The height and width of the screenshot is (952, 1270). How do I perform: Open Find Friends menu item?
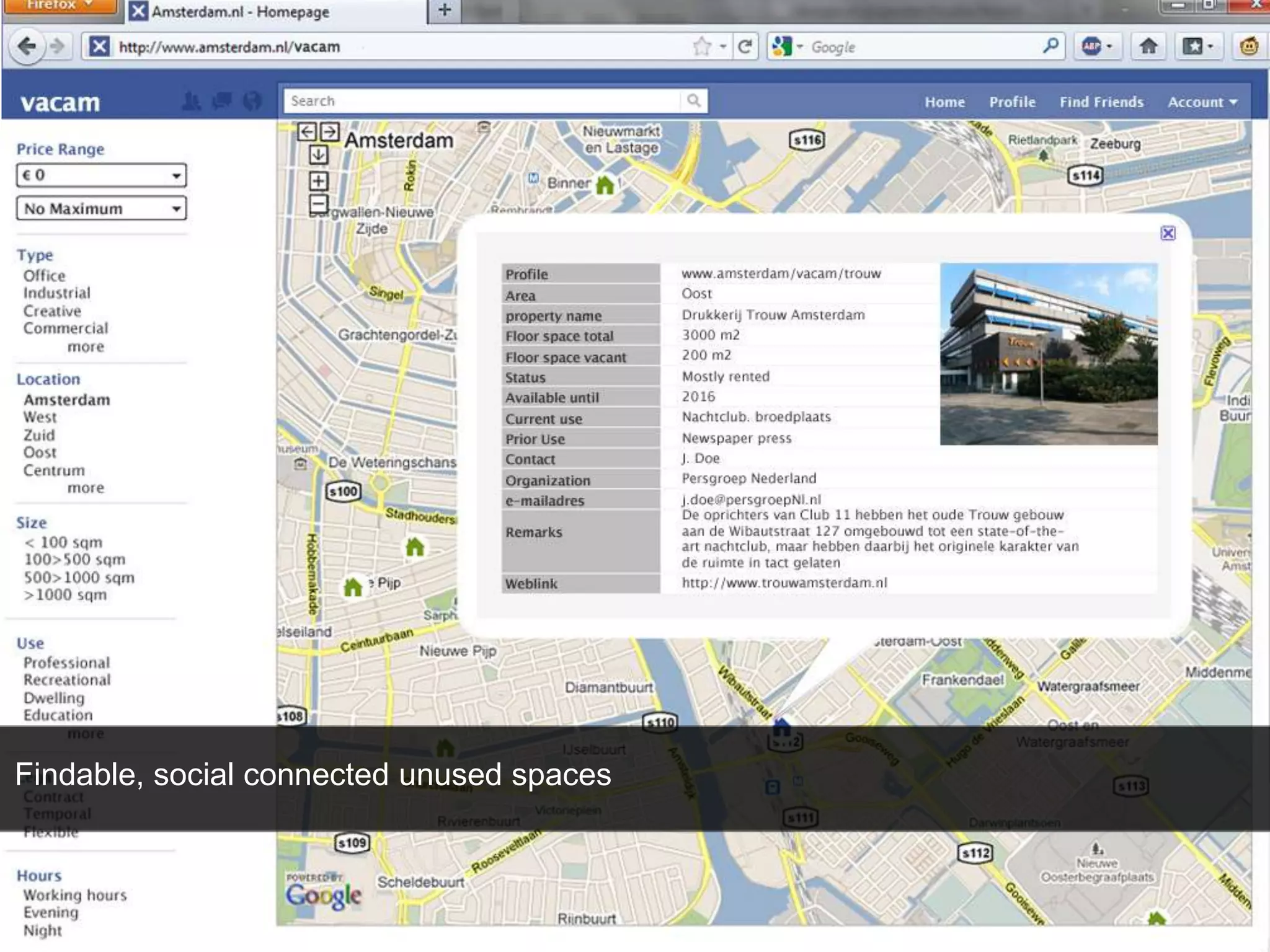(1101, 102)
